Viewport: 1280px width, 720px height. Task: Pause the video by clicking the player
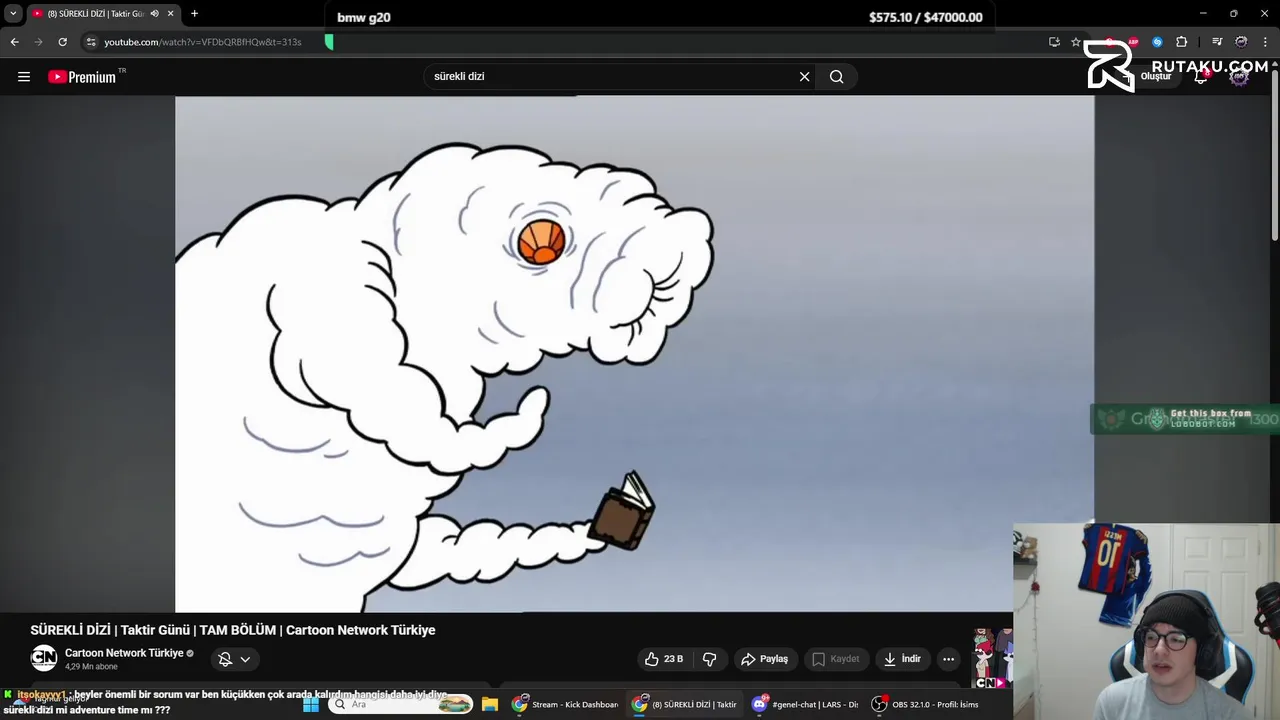(634, 354)
